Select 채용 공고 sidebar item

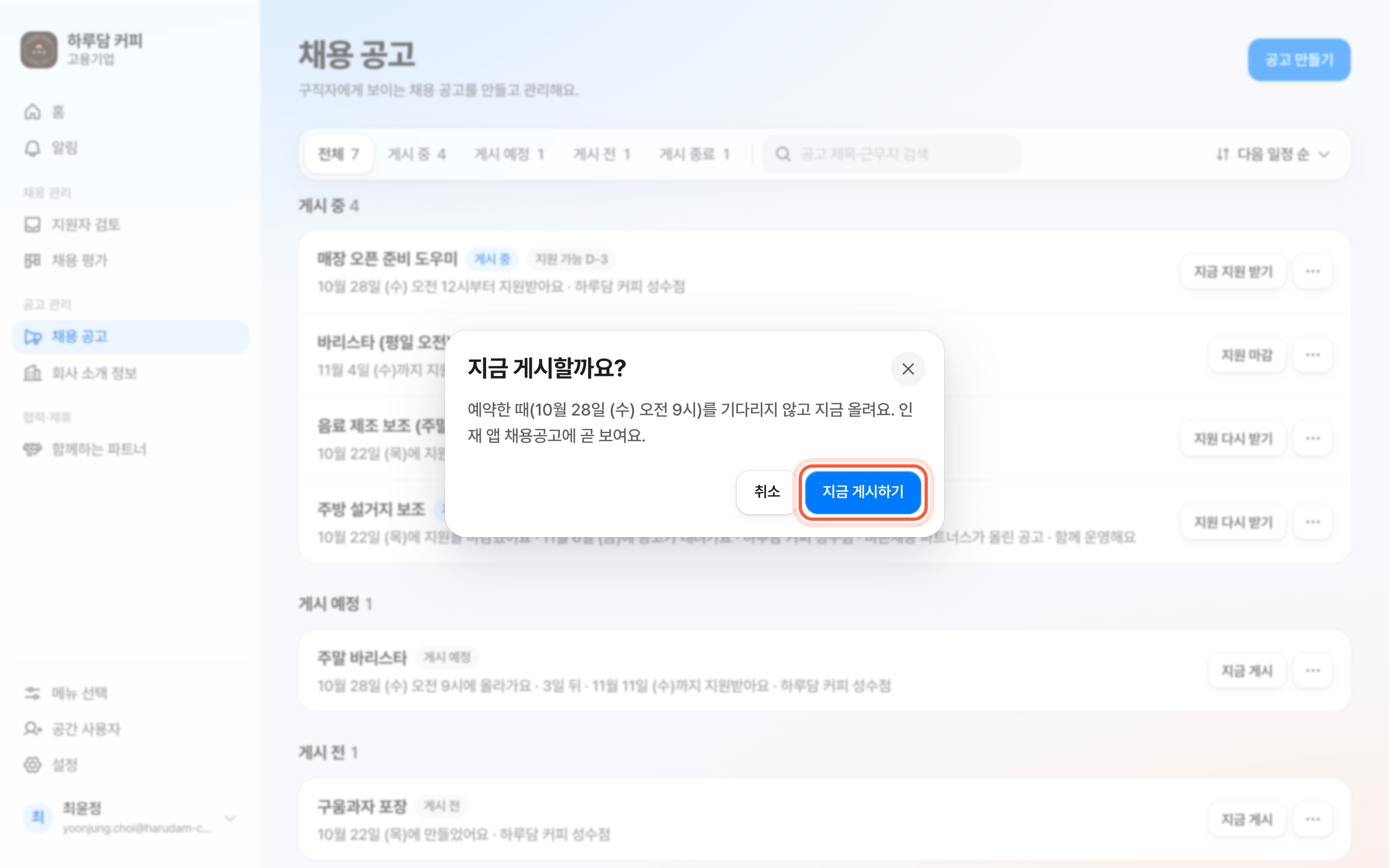click(x=130, y=336)
